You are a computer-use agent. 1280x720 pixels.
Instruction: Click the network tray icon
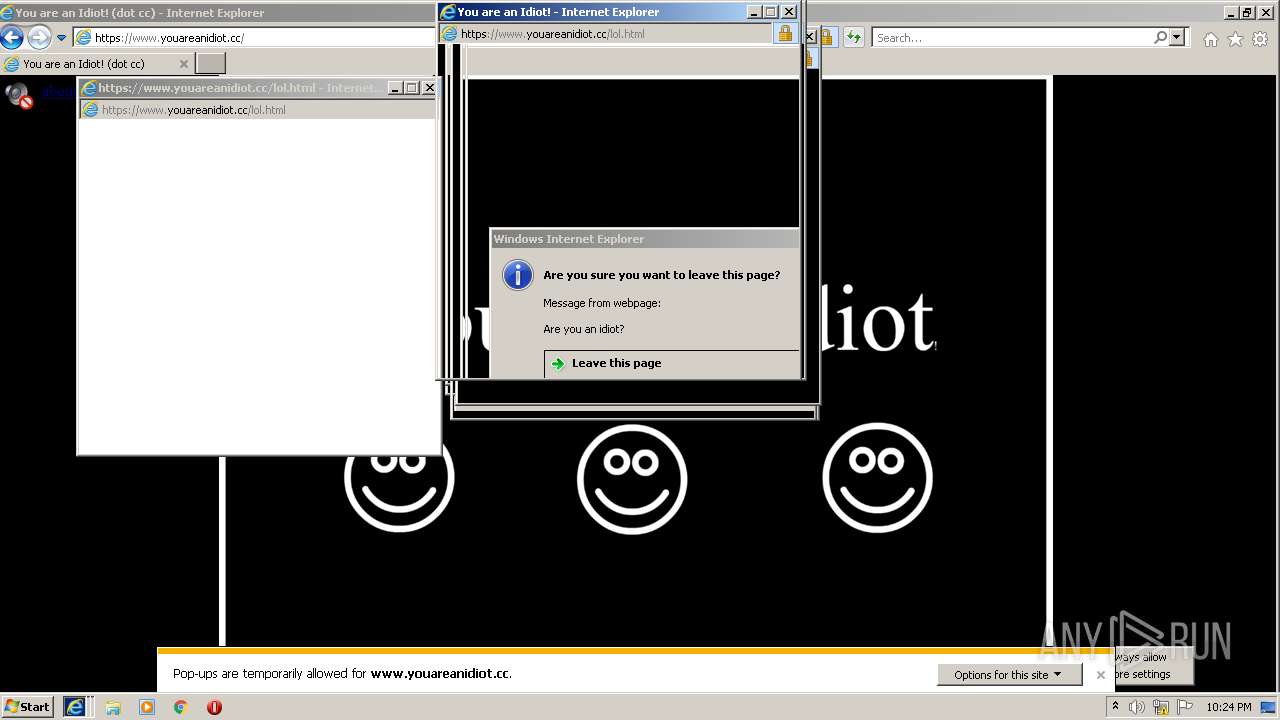click(1161, 708)
